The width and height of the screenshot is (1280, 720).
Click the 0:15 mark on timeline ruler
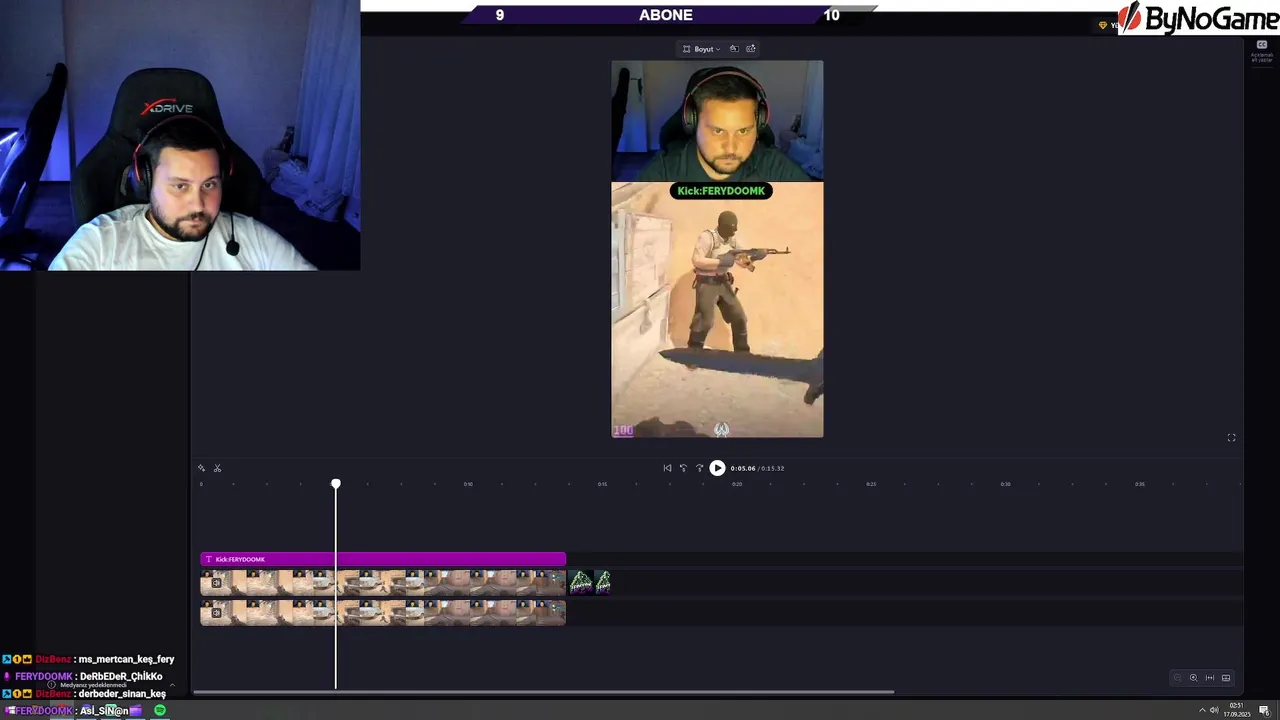[x=602, y=484]
